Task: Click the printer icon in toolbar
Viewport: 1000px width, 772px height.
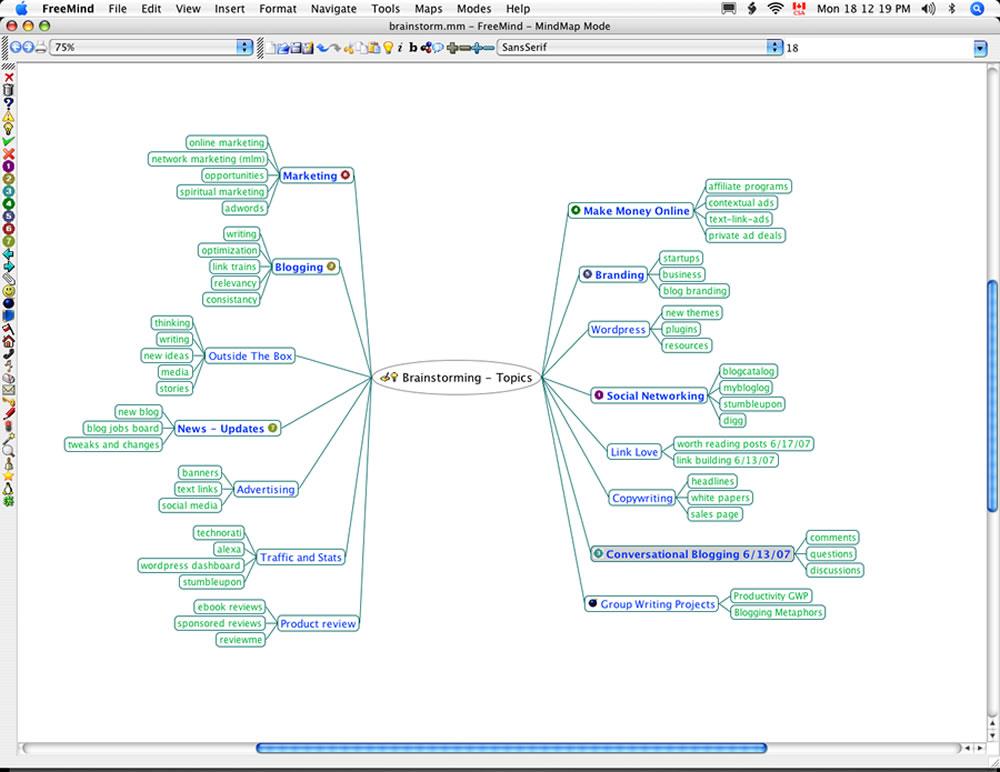Action: pos(41,47)
